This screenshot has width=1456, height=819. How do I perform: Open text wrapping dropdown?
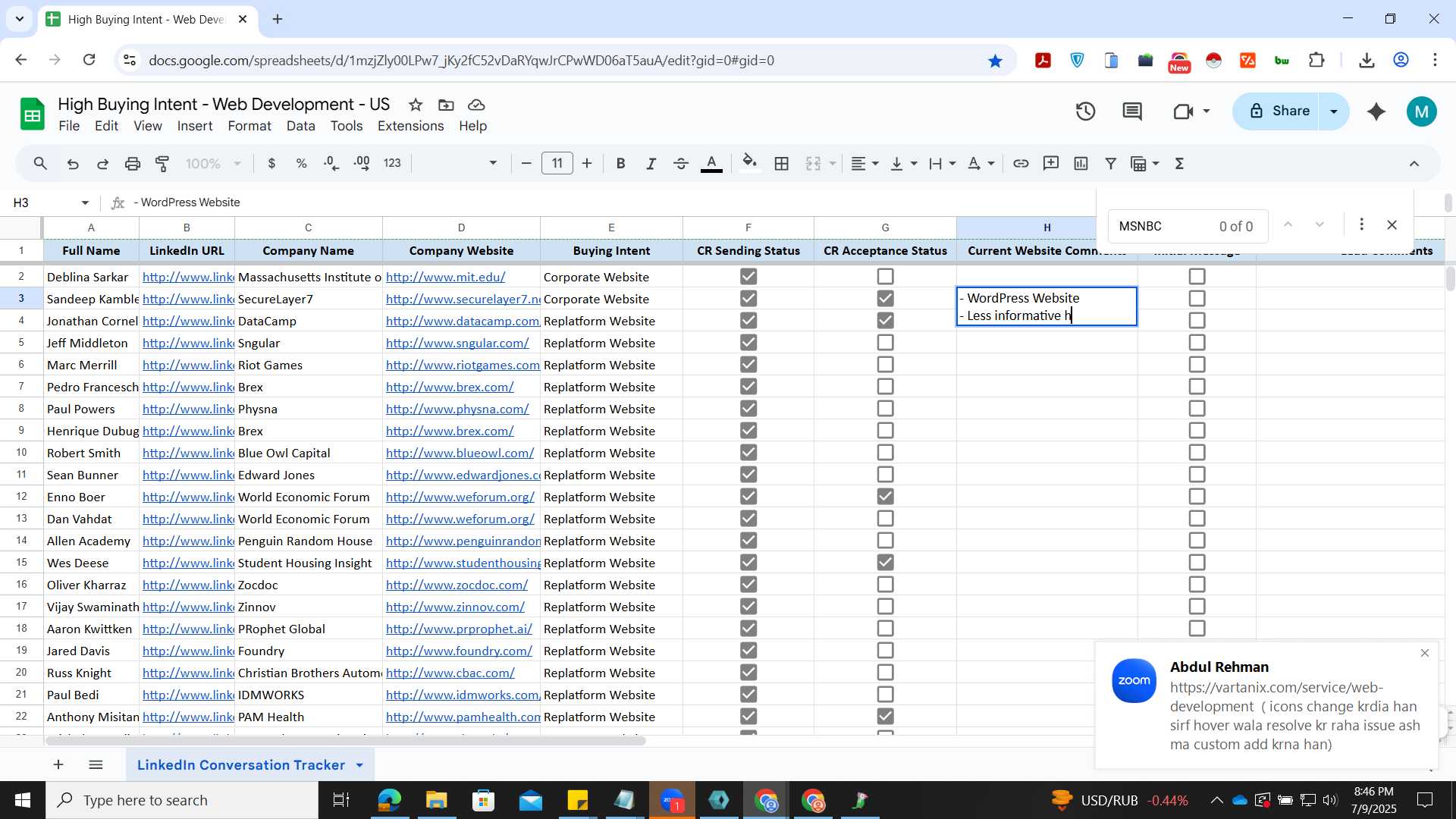(x=942, y=164)
